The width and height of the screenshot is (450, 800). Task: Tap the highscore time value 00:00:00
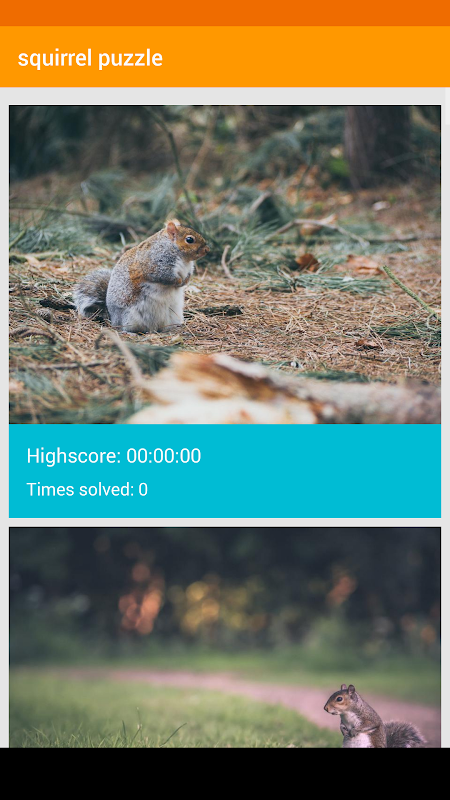click(x=164, y=456)
